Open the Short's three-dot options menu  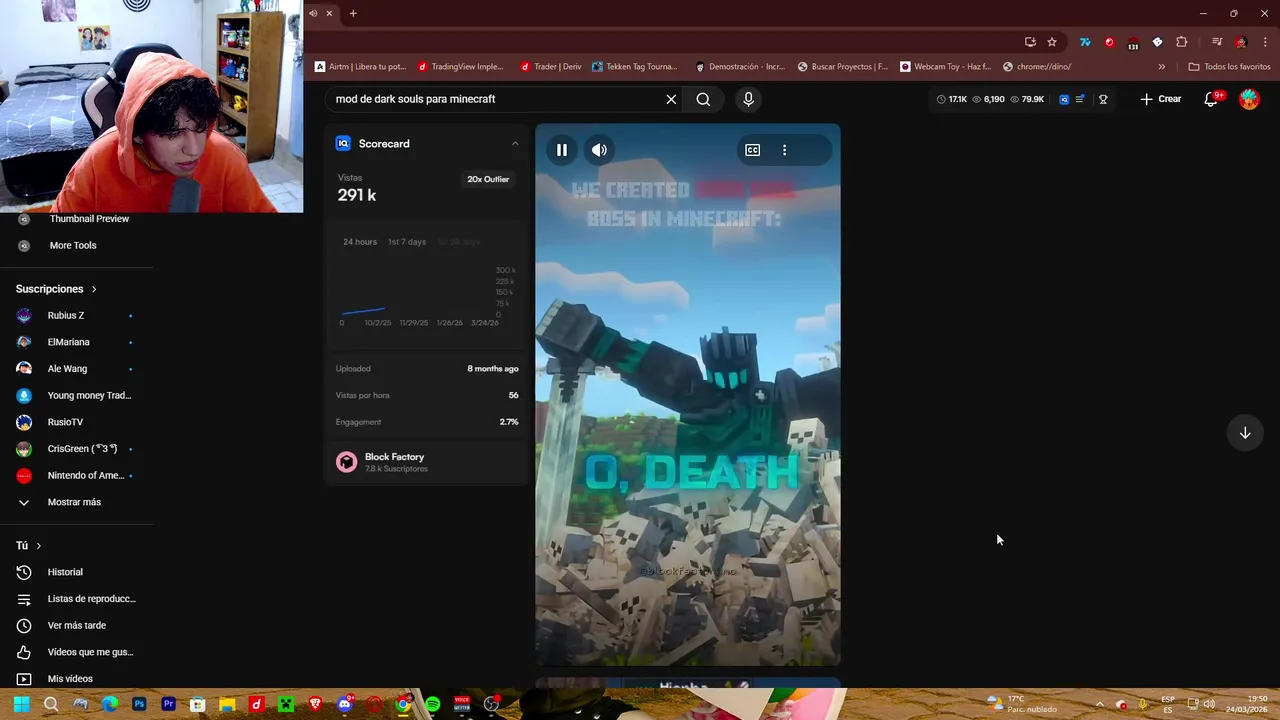point(784,150)
